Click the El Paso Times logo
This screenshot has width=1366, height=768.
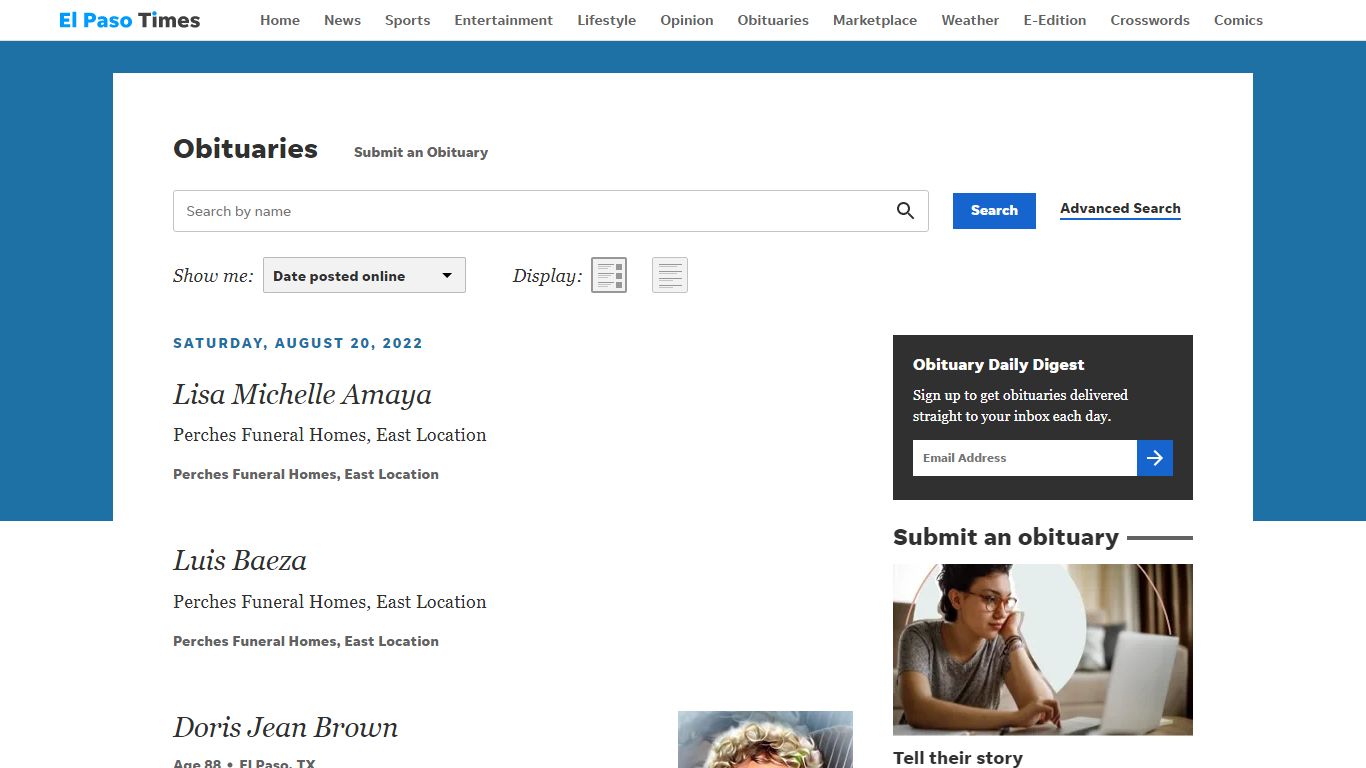pos(130,20)
